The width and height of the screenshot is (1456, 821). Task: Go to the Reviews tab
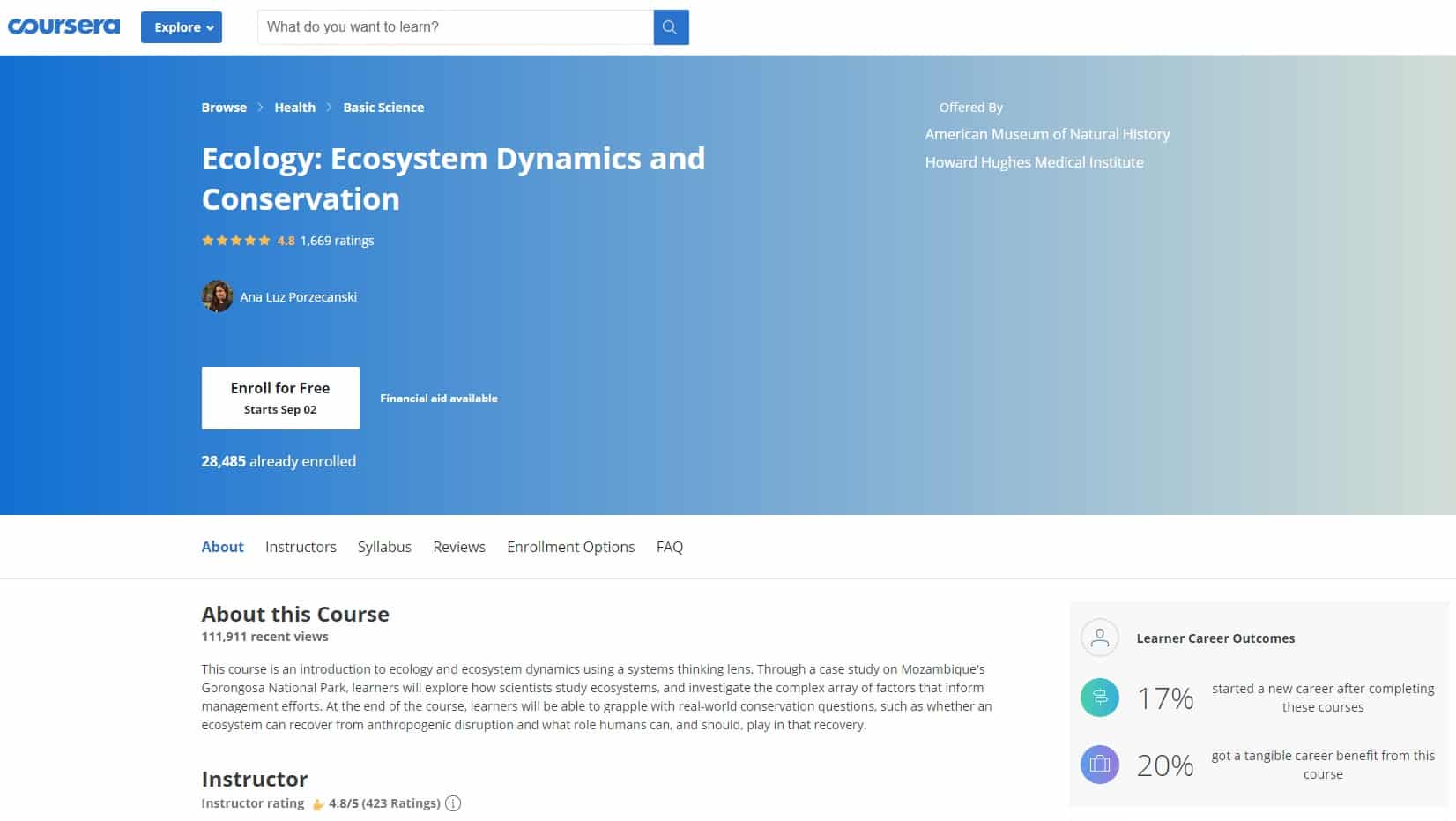459,547
